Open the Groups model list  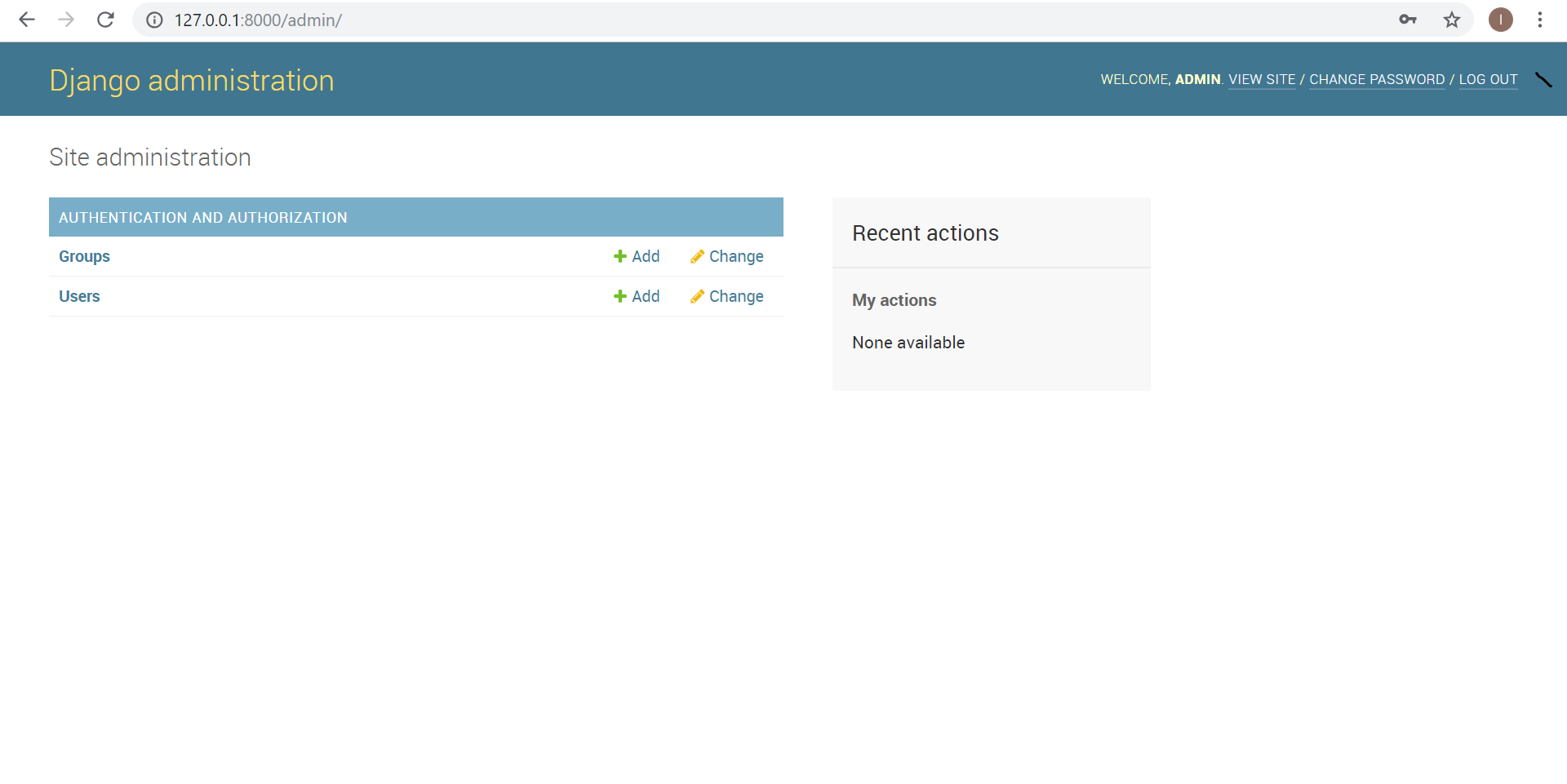click(x=84, y=256)
